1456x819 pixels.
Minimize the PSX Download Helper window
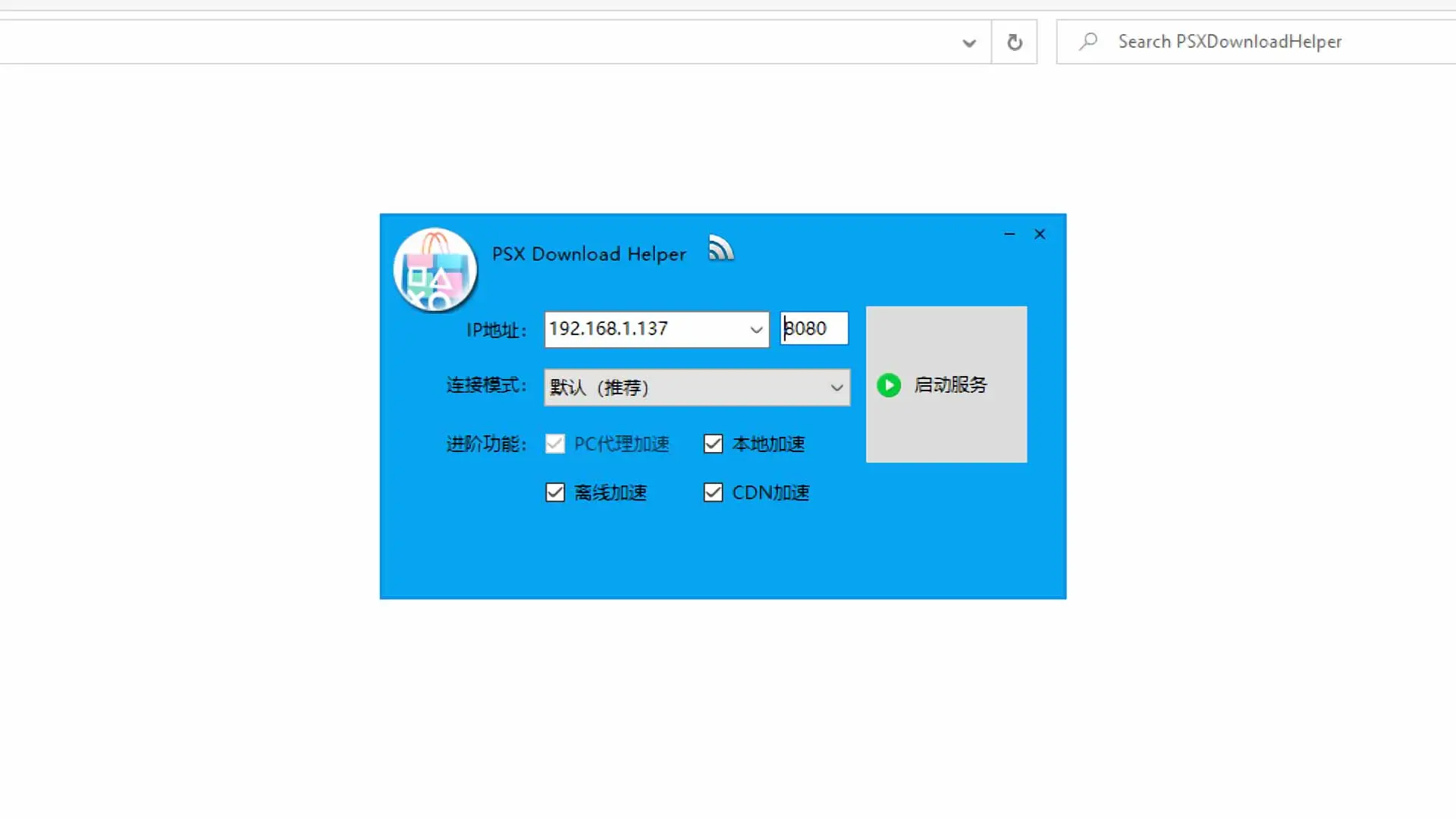click(1009, 234)
